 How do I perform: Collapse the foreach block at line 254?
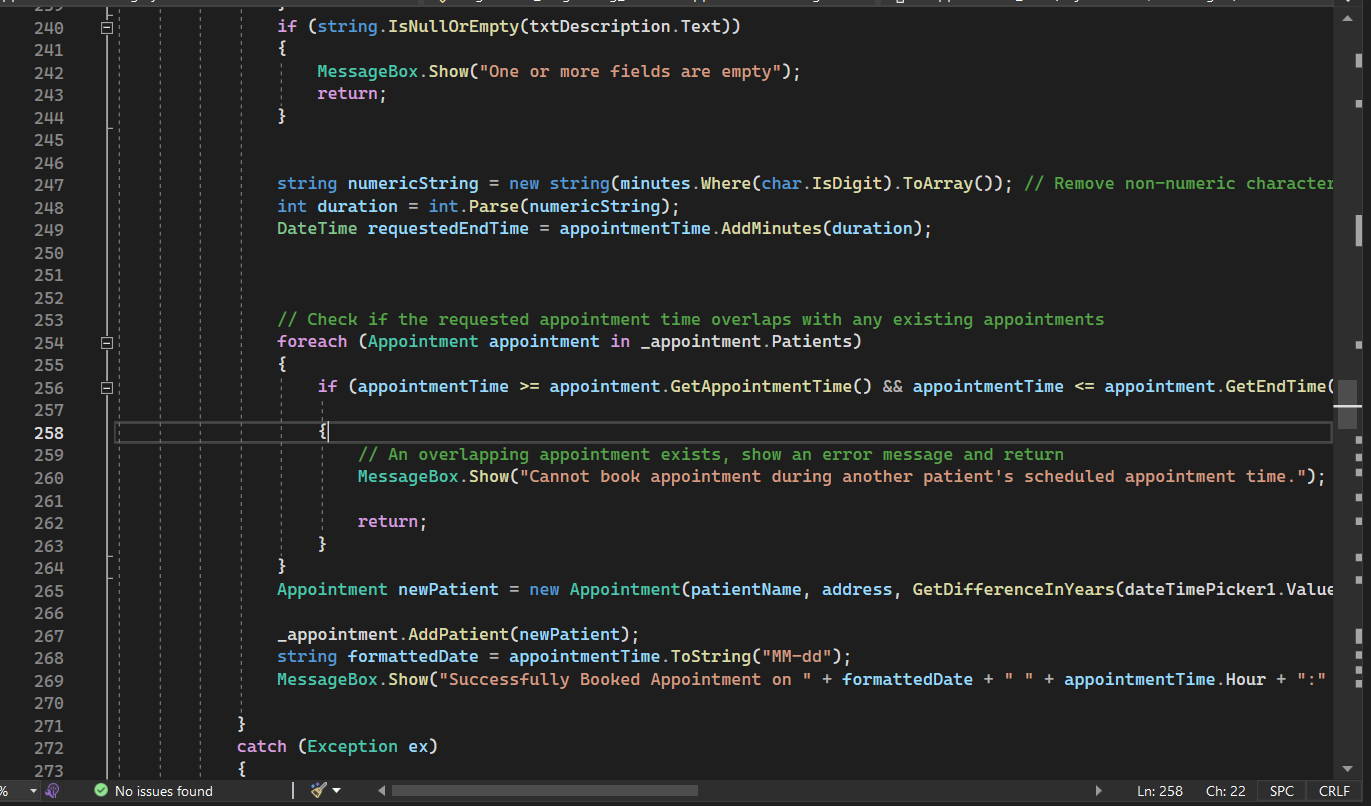[107, 342]
